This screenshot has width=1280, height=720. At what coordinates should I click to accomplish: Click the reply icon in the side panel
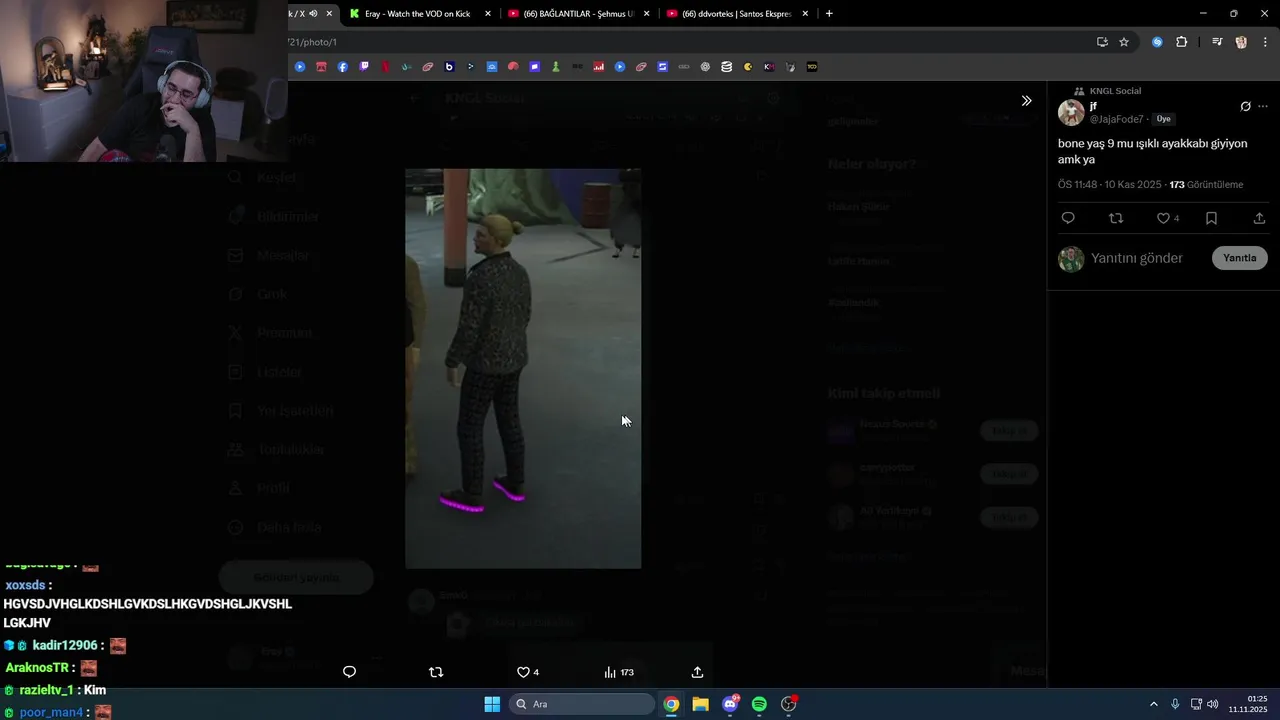(x=1068, y=218)
